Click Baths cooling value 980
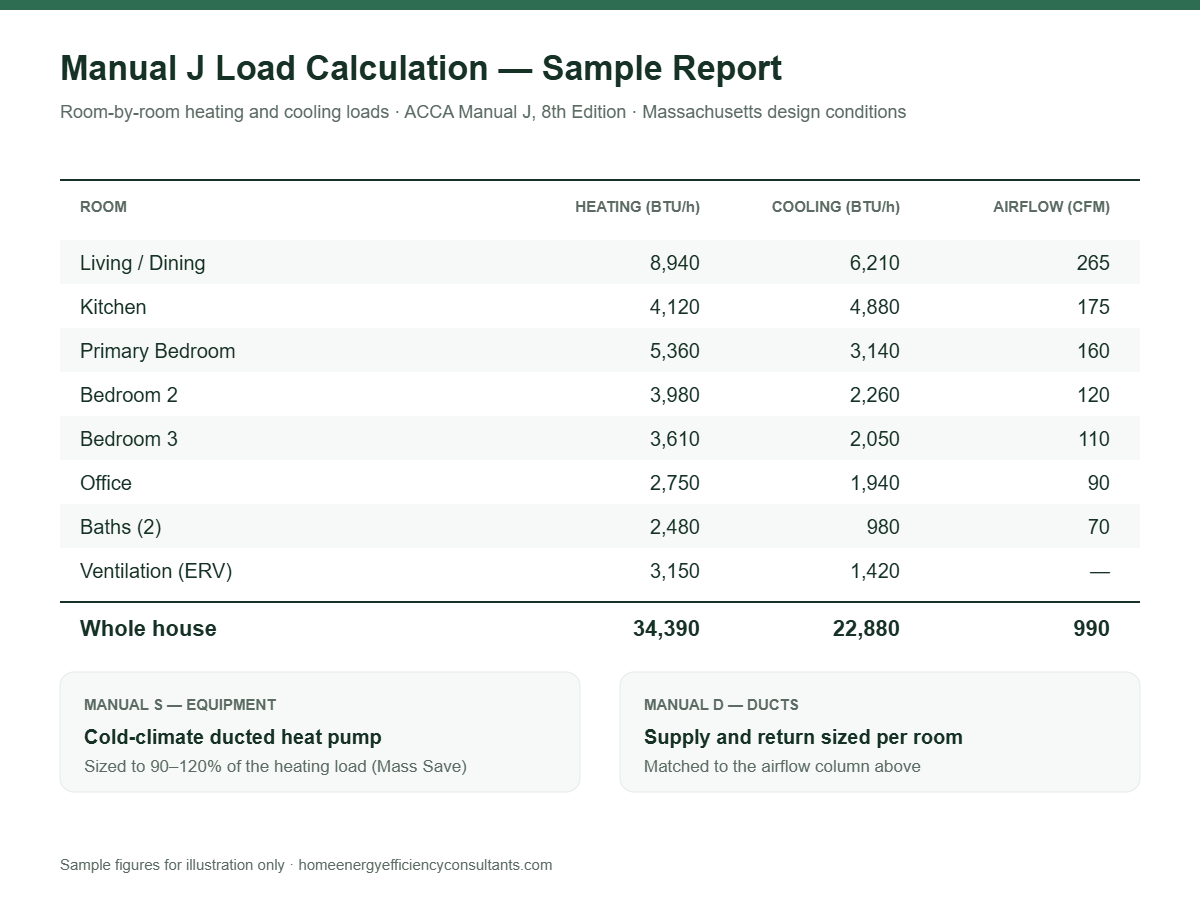The image size is (1200, 900). 883,527
